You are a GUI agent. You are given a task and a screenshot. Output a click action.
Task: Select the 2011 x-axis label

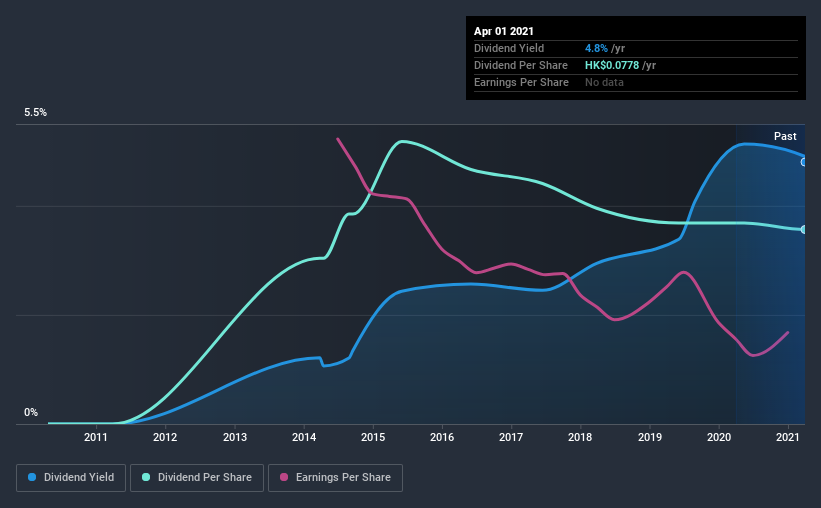95,437
